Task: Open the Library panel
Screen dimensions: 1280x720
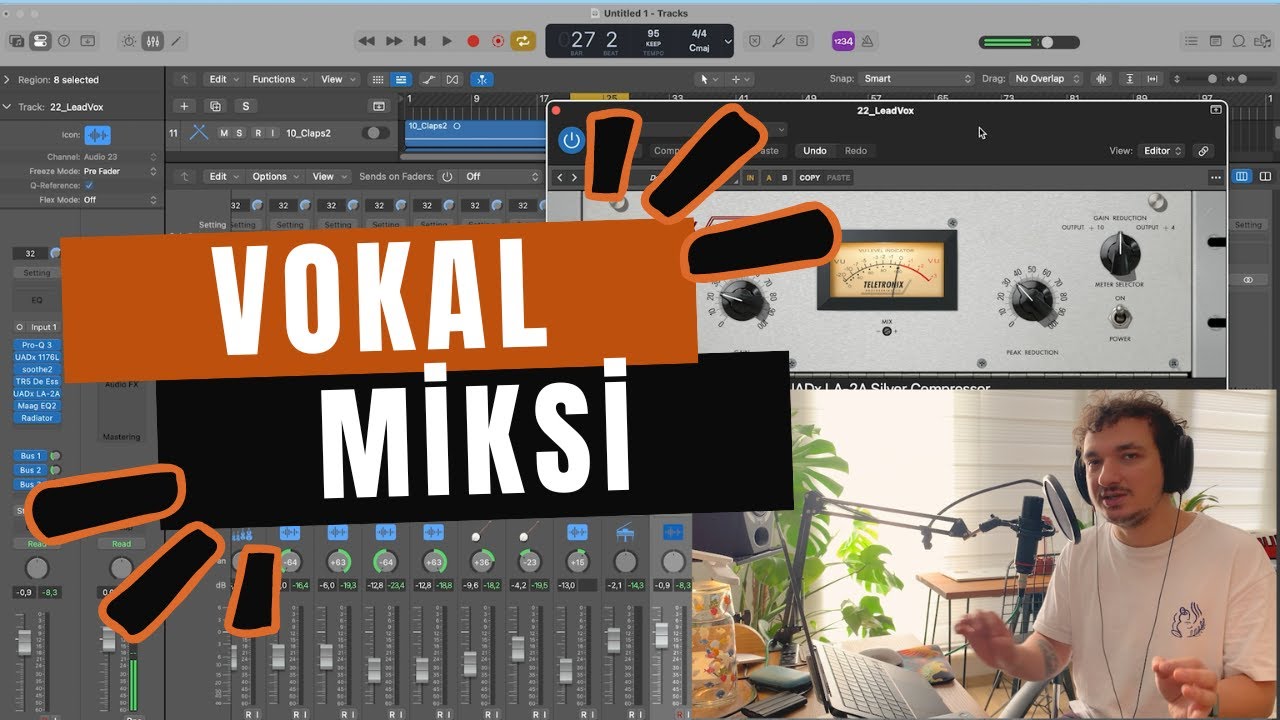Action: 16,41
